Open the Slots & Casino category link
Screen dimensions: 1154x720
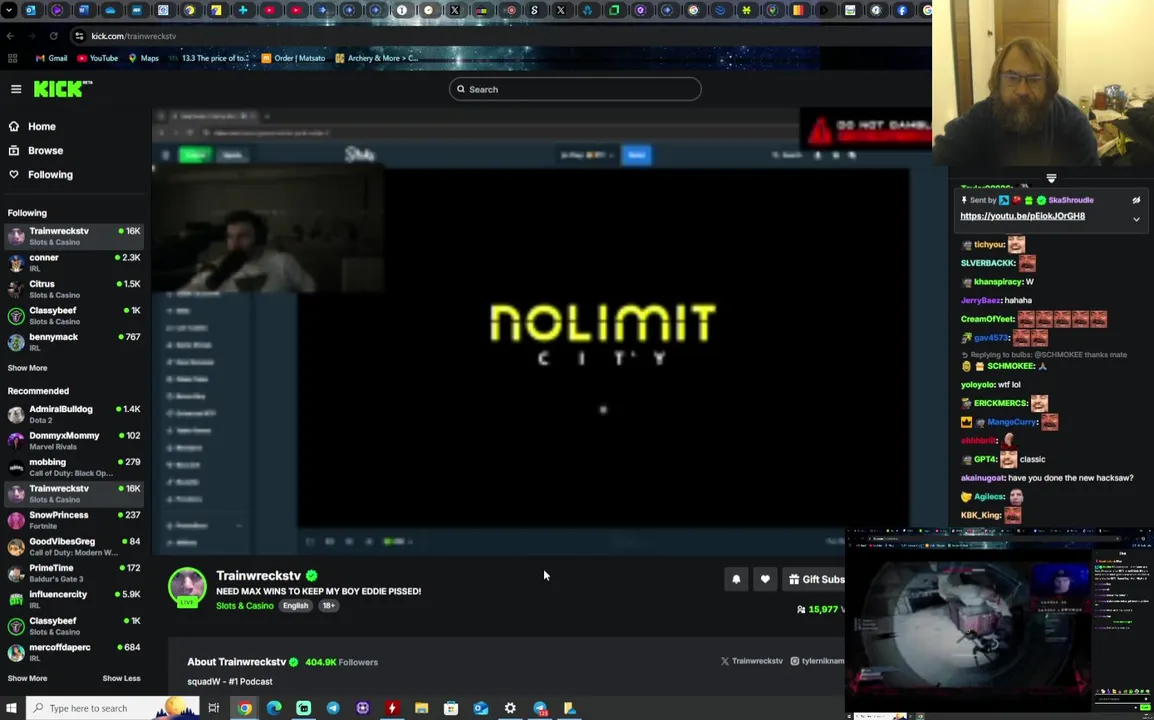click(x=244, y=606)
